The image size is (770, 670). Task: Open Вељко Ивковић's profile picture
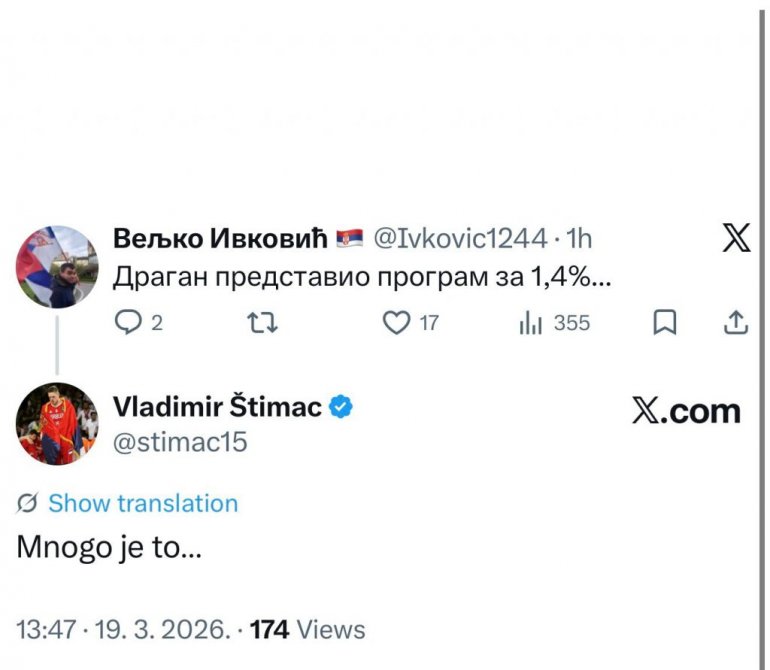[x=57, y=266]
